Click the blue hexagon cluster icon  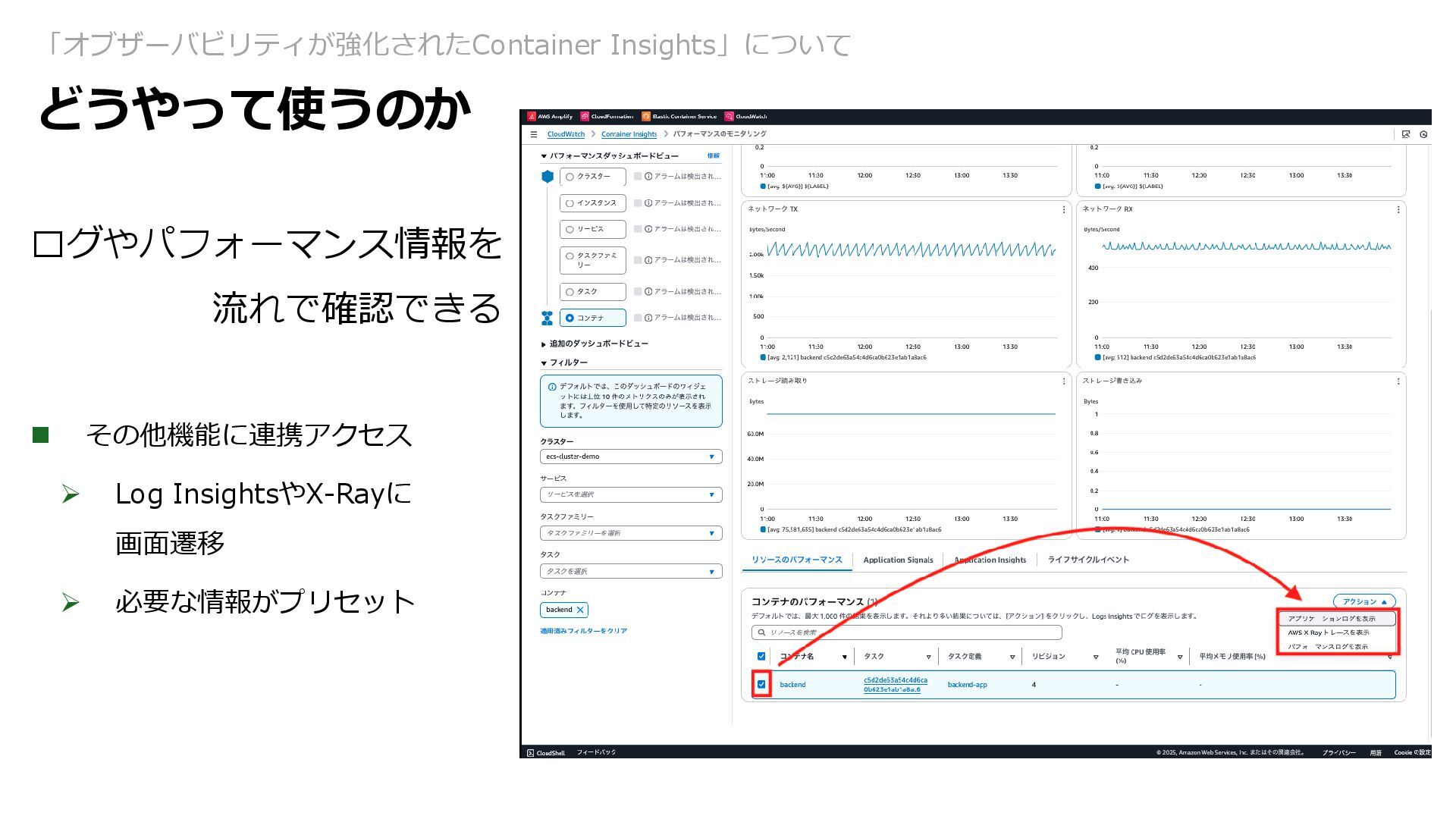pyautogui.click(x=548, y=177)
